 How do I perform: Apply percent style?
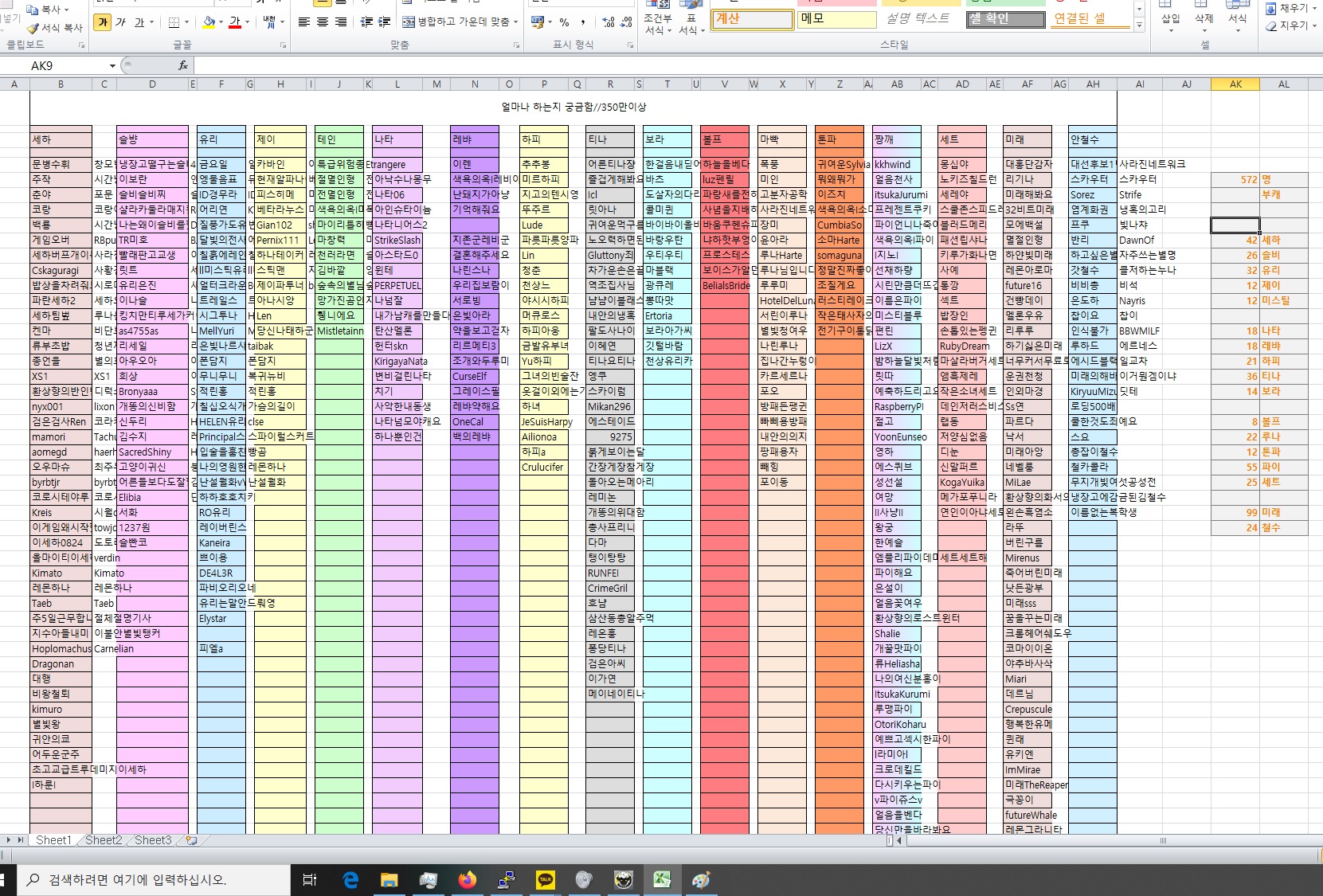click(x=564, y=22)
